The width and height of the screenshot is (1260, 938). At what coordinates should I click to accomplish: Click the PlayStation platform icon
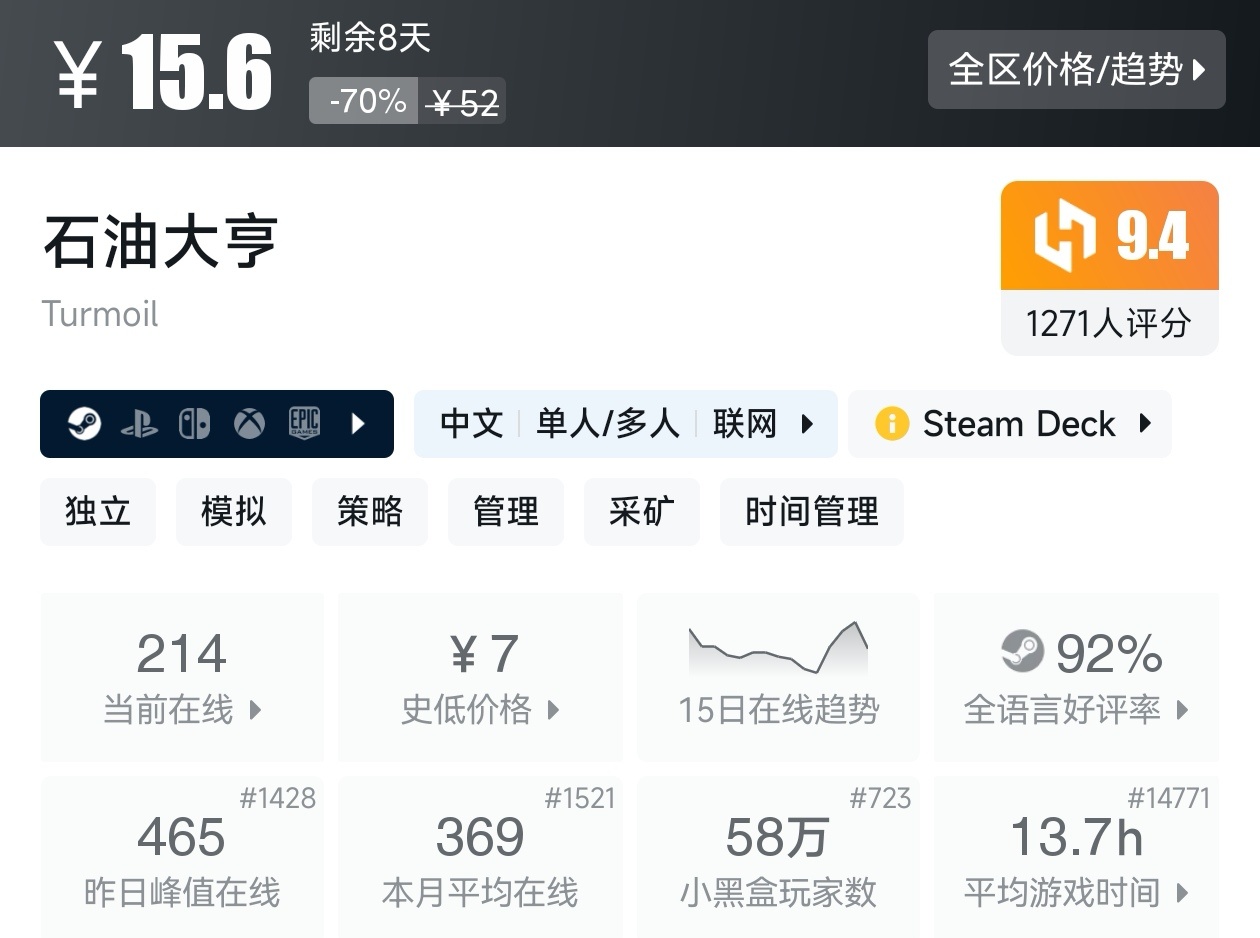[139, 424]
